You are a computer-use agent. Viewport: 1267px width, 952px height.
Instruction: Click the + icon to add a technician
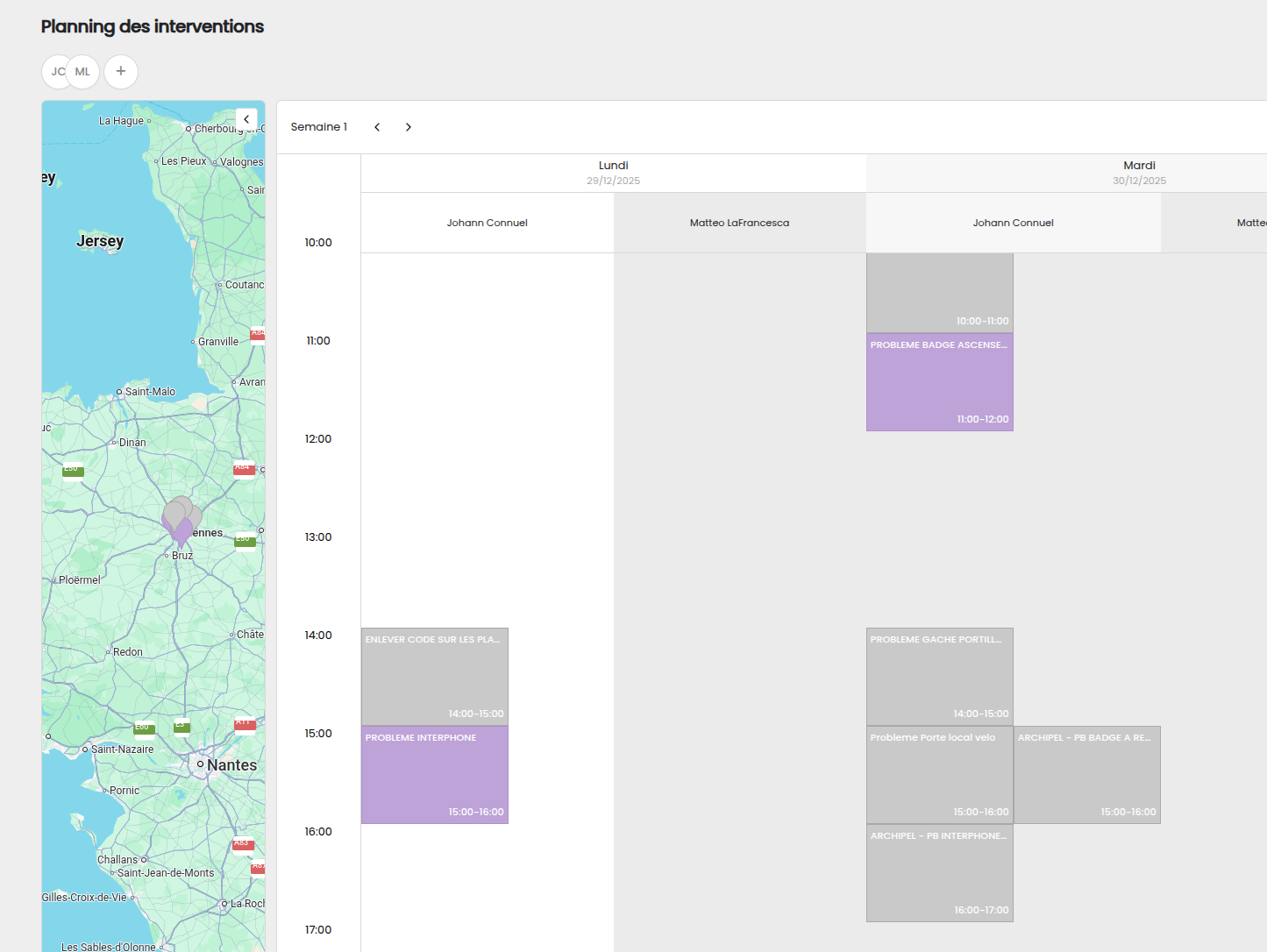121,72
